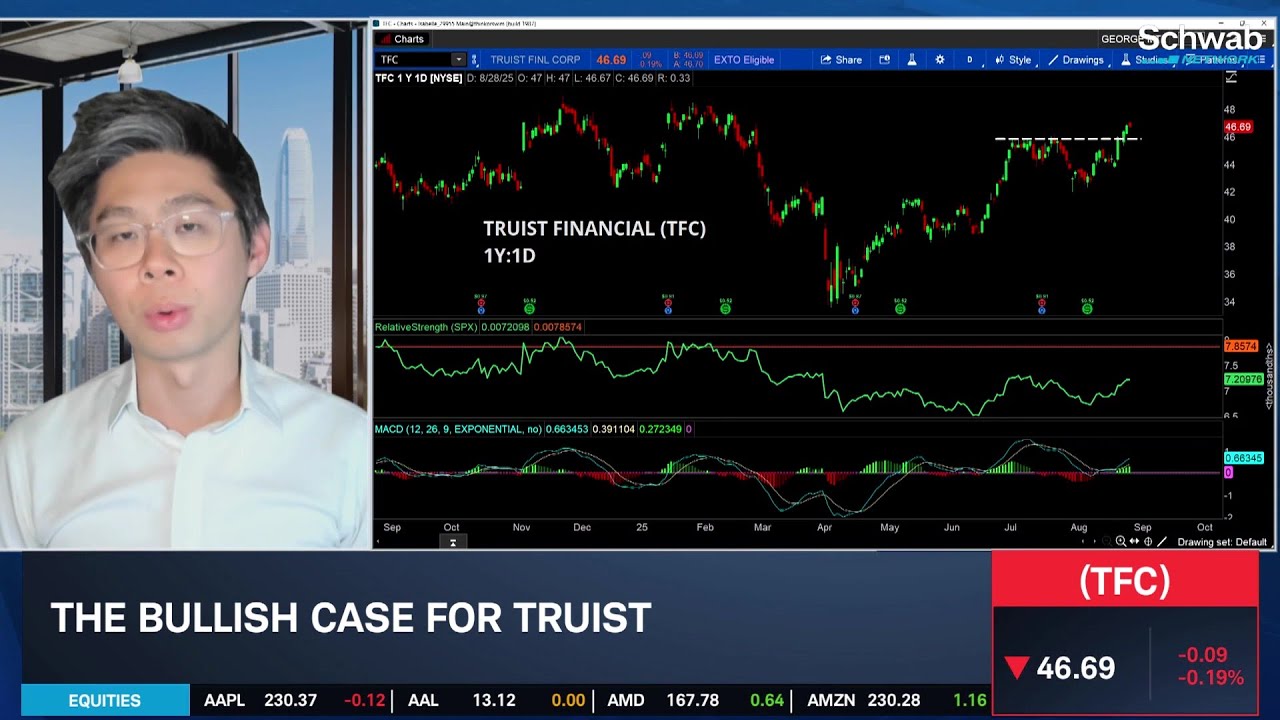Click the earnings marker in July
This screenshot has height=720, width=1280.
1042,309
